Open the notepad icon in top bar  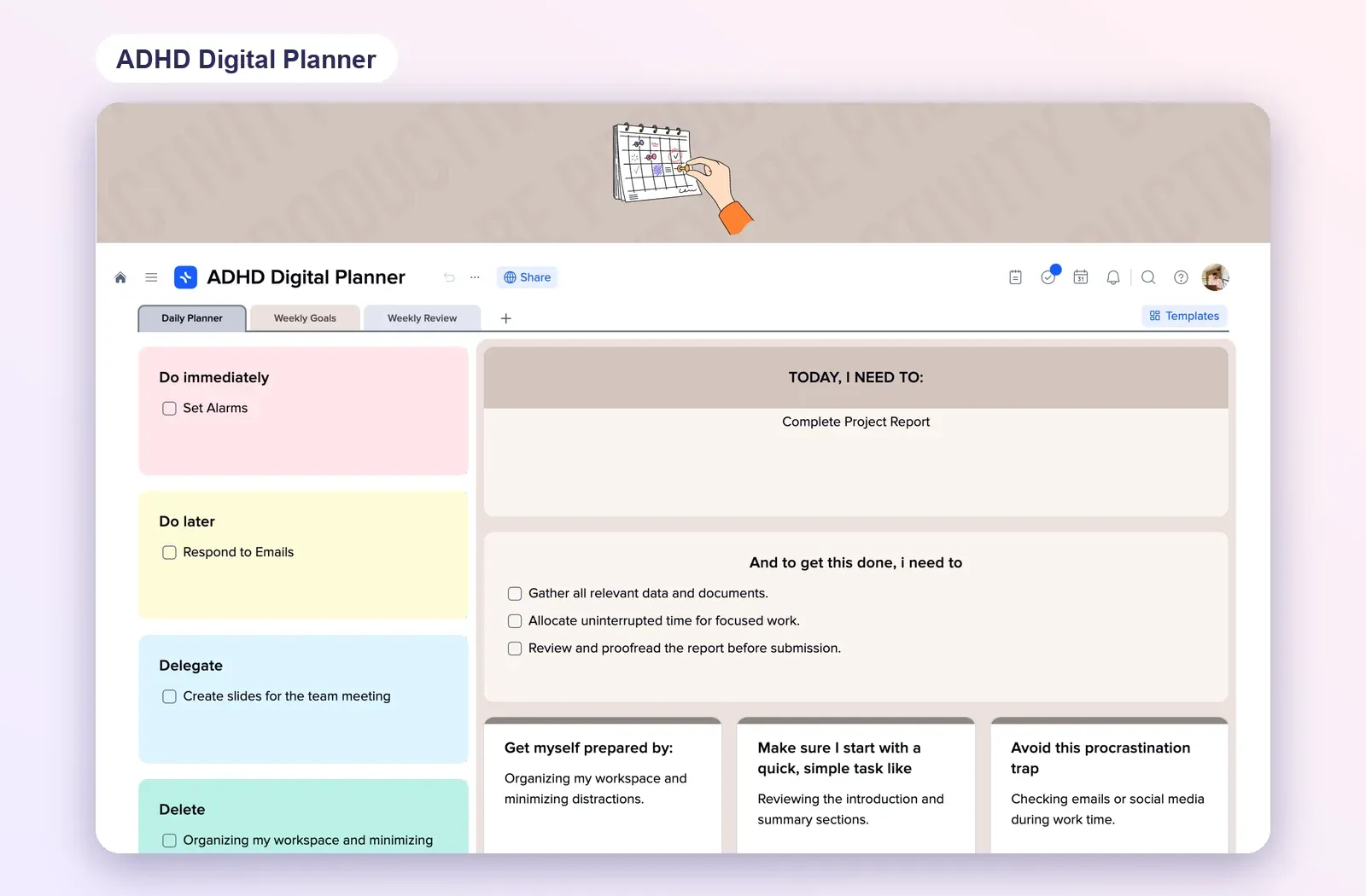point(1015,277)
